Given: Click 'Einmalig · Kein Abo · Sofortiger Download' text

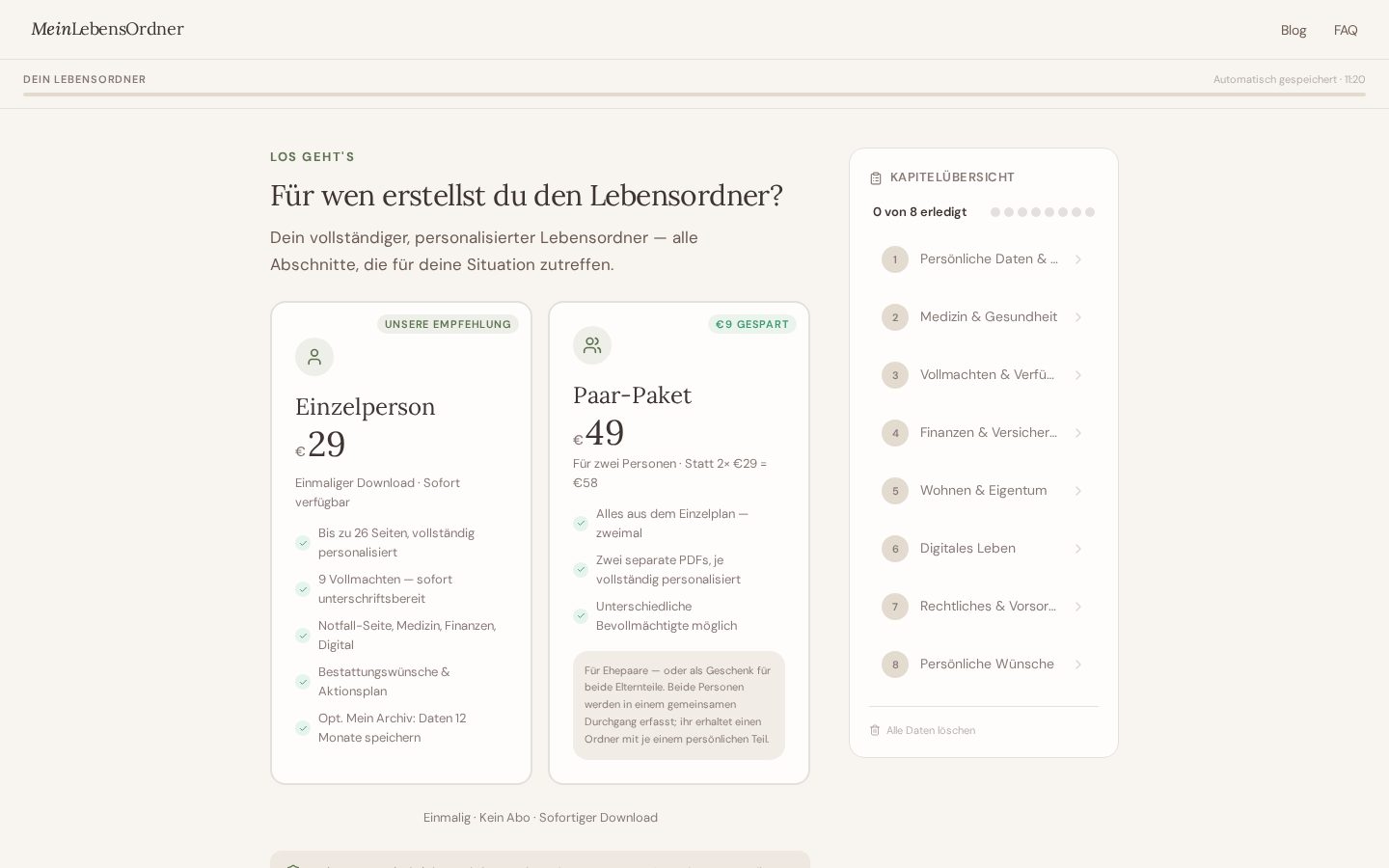Looking at the screenshot, I should 540,818.
